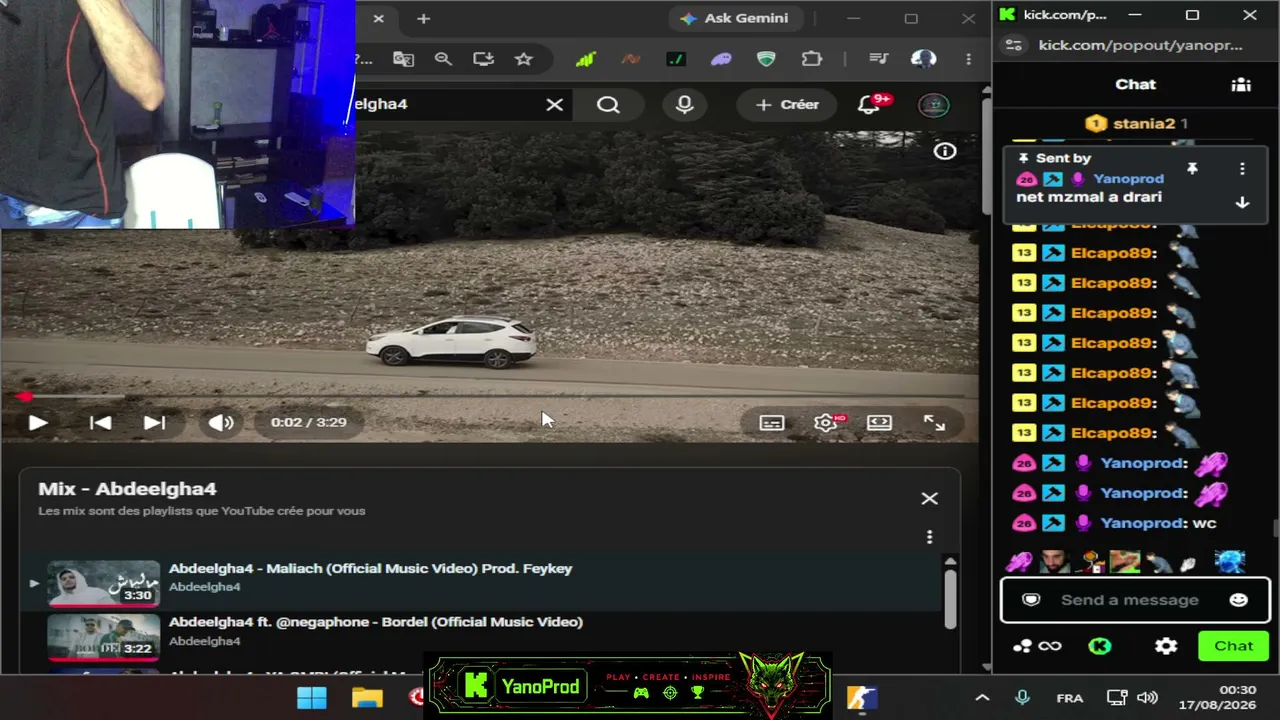Screen dimensions: 1280x720
Task: Open Windows Start menu
Action: pos(311,697)
